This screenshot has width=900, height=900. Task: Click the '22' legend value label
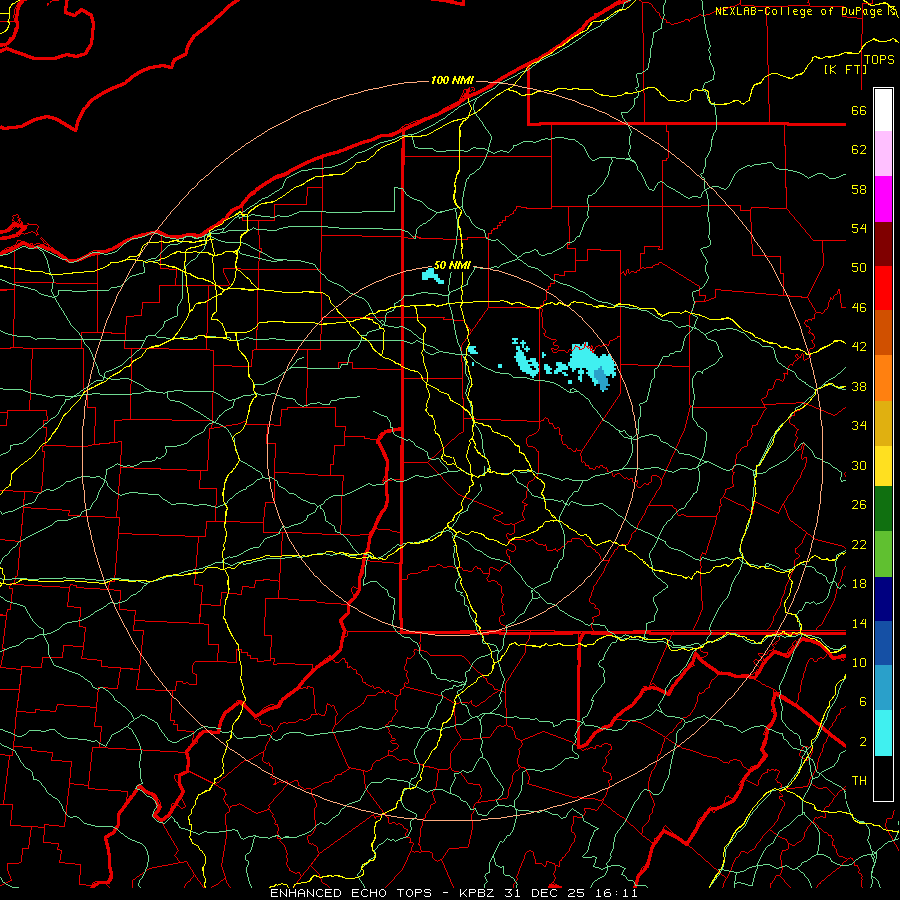[859, 545]
